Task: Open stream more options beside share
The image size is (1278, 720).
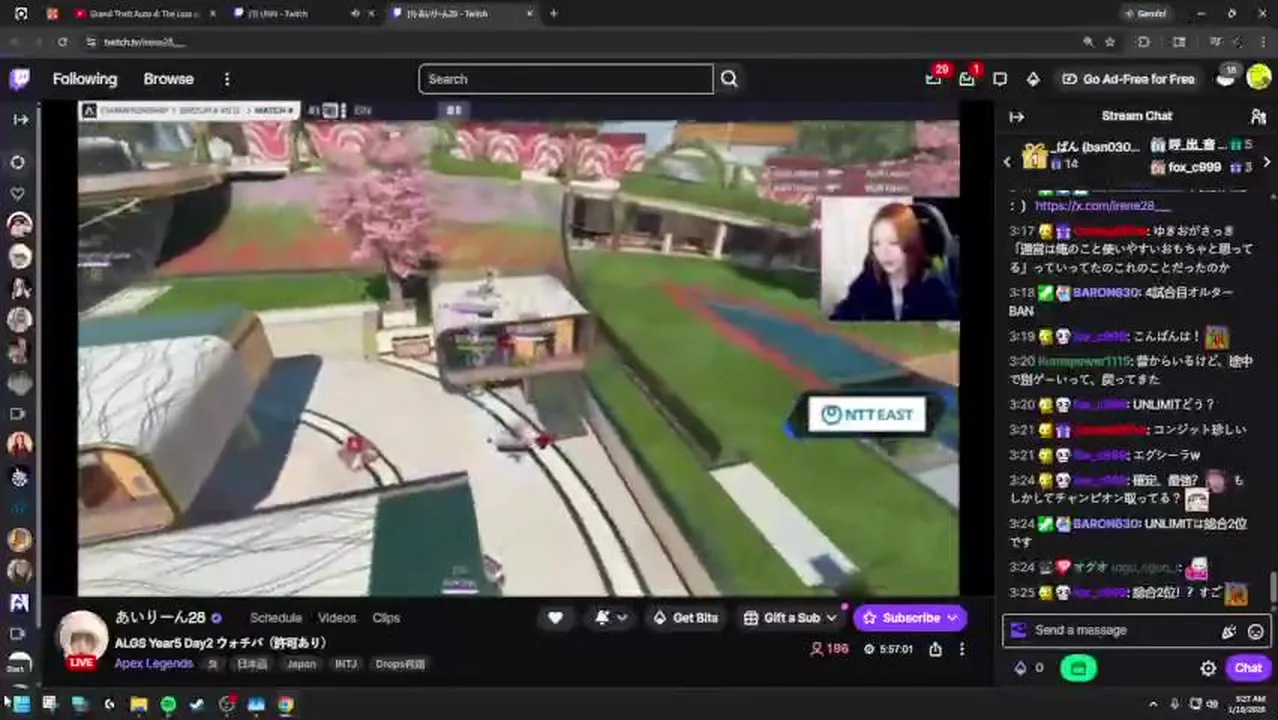Action: pos(962,649)
